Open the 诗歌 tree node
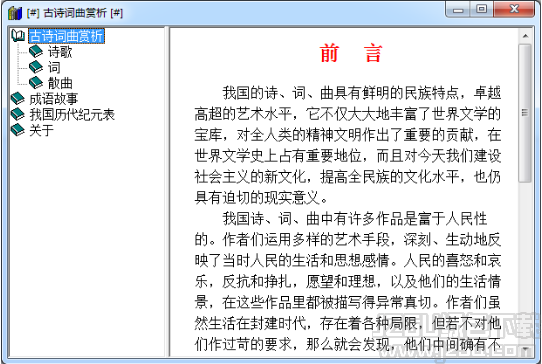Image resolution: width=542 pixels, height=364 pixels. (x=60, y=52)
